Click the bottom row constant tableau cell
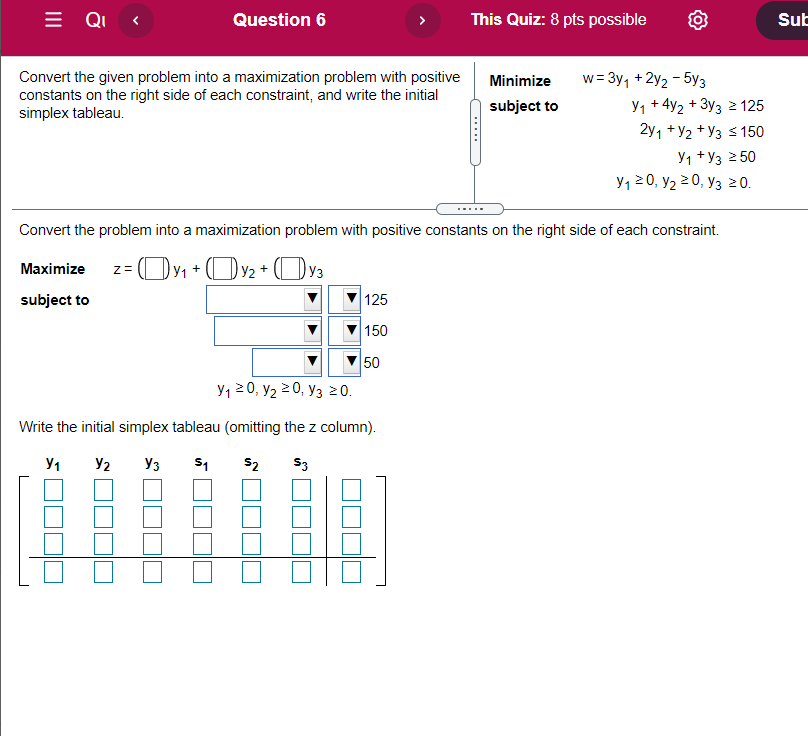Image resolution: width=808 pixels, height=736 pixels. 351,572
